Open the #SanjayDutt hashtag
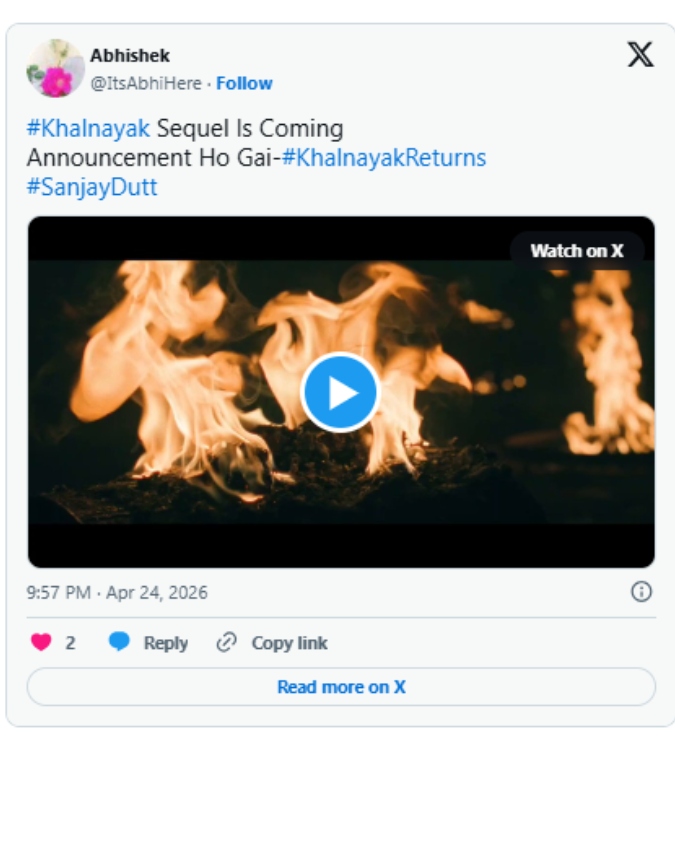 pos(92,187)
